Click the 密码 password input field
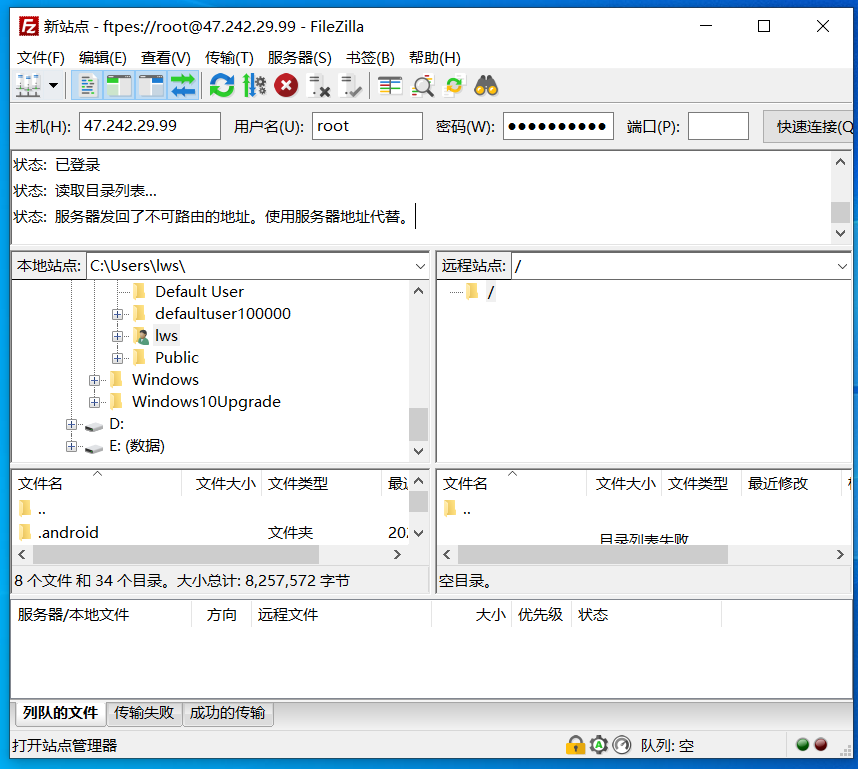The image size is (858, 769). 558,126
